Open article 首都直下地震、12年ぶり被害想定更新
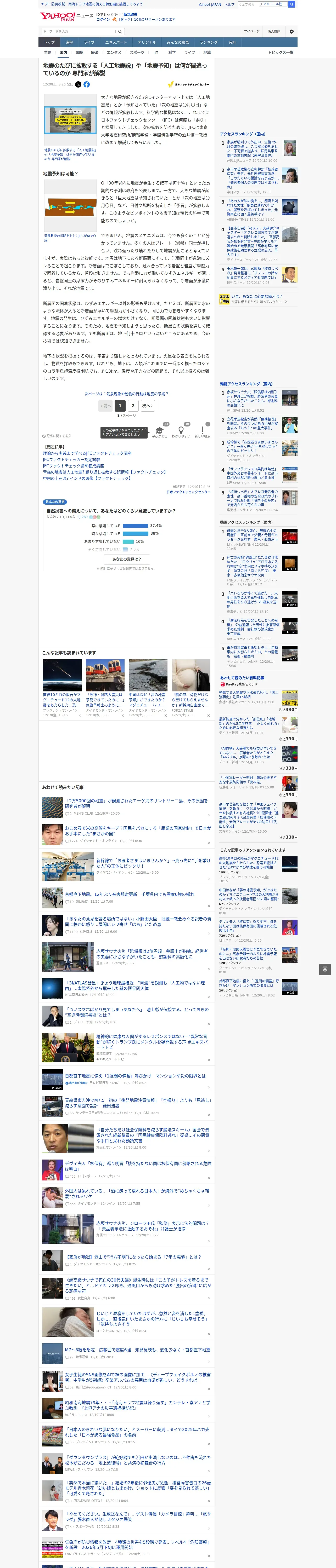The height and width of the screenshot is (1568, 336). (130, 894)
